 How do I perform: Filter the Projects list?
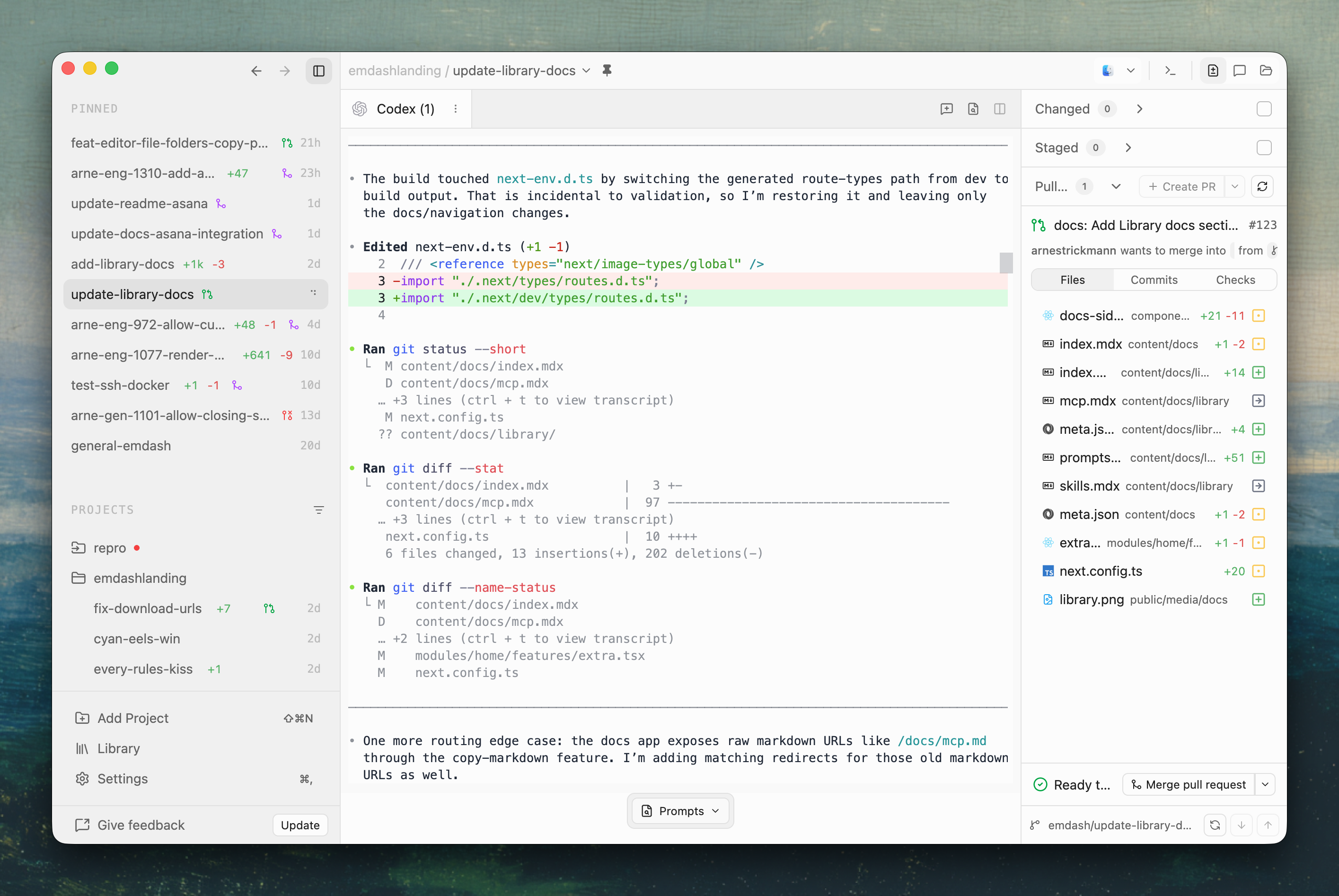pyautogui.click(x=319, y=509)
